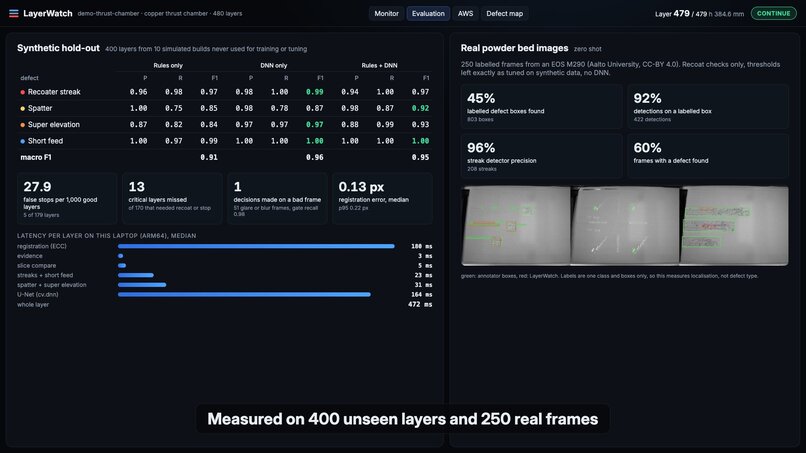Click the macro F1 row label
The image size is (806, 453).
point(35,157)
